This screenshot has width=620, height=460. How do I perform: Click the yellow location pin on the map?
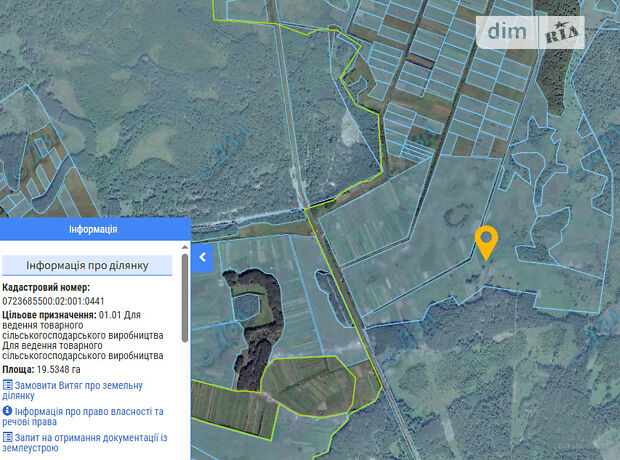click(486, 240)
